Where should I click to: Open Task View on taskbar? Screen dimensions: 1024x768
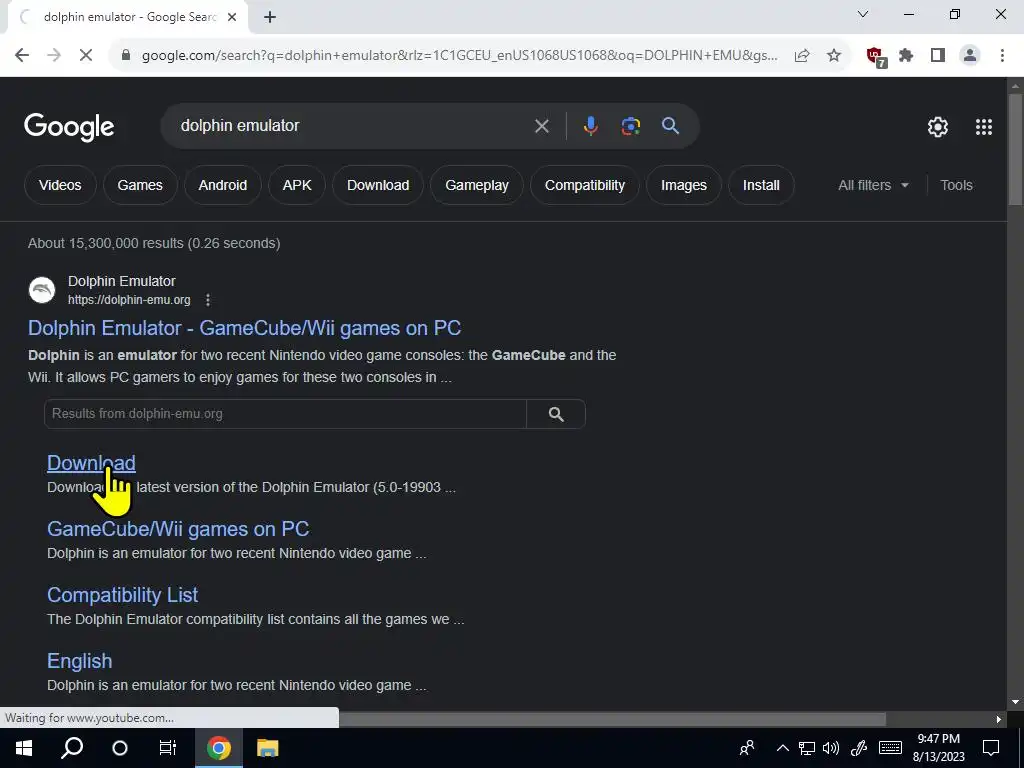pos(168,748)
